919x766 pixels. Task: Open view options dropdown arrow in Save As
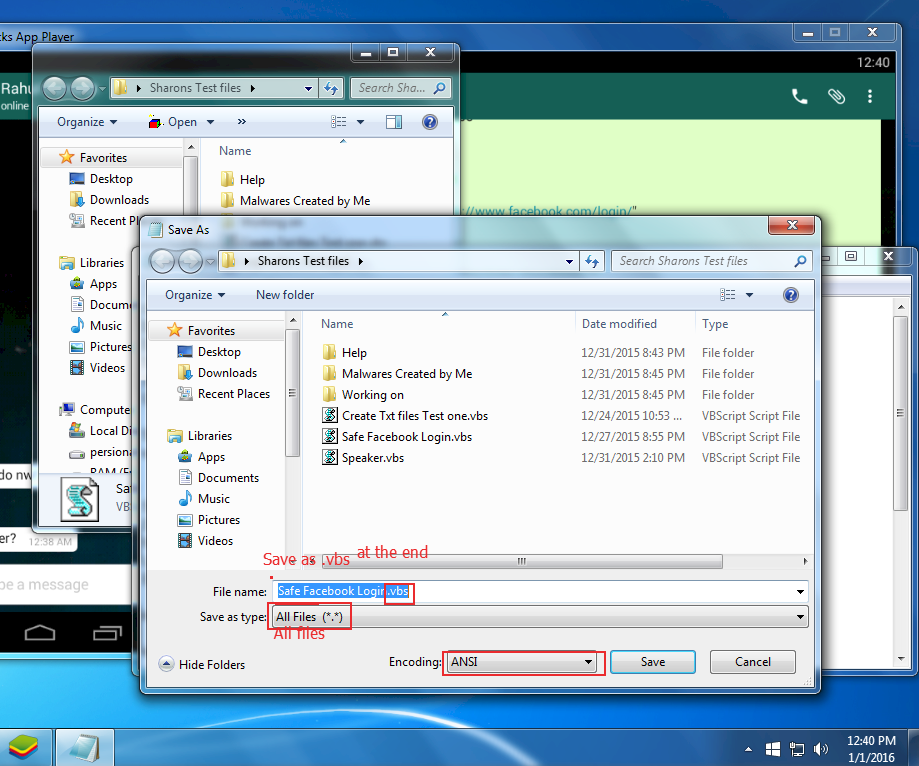(749, 295)
